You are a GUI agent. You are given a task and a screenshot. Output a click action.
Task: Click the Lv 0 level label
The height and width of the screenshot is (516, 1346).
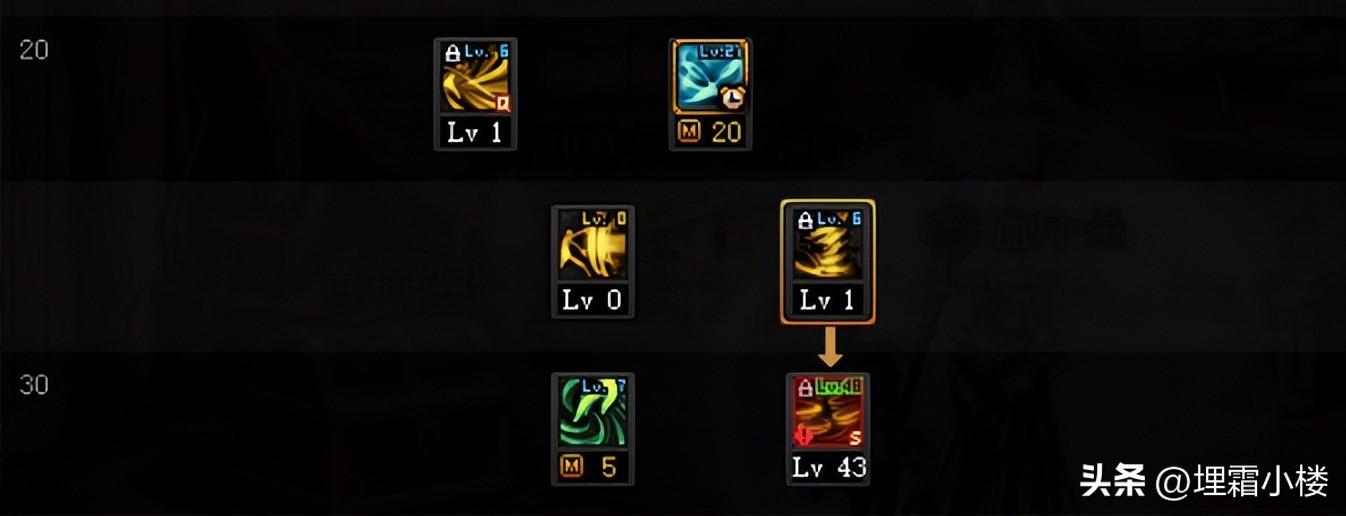coord(593,300)
